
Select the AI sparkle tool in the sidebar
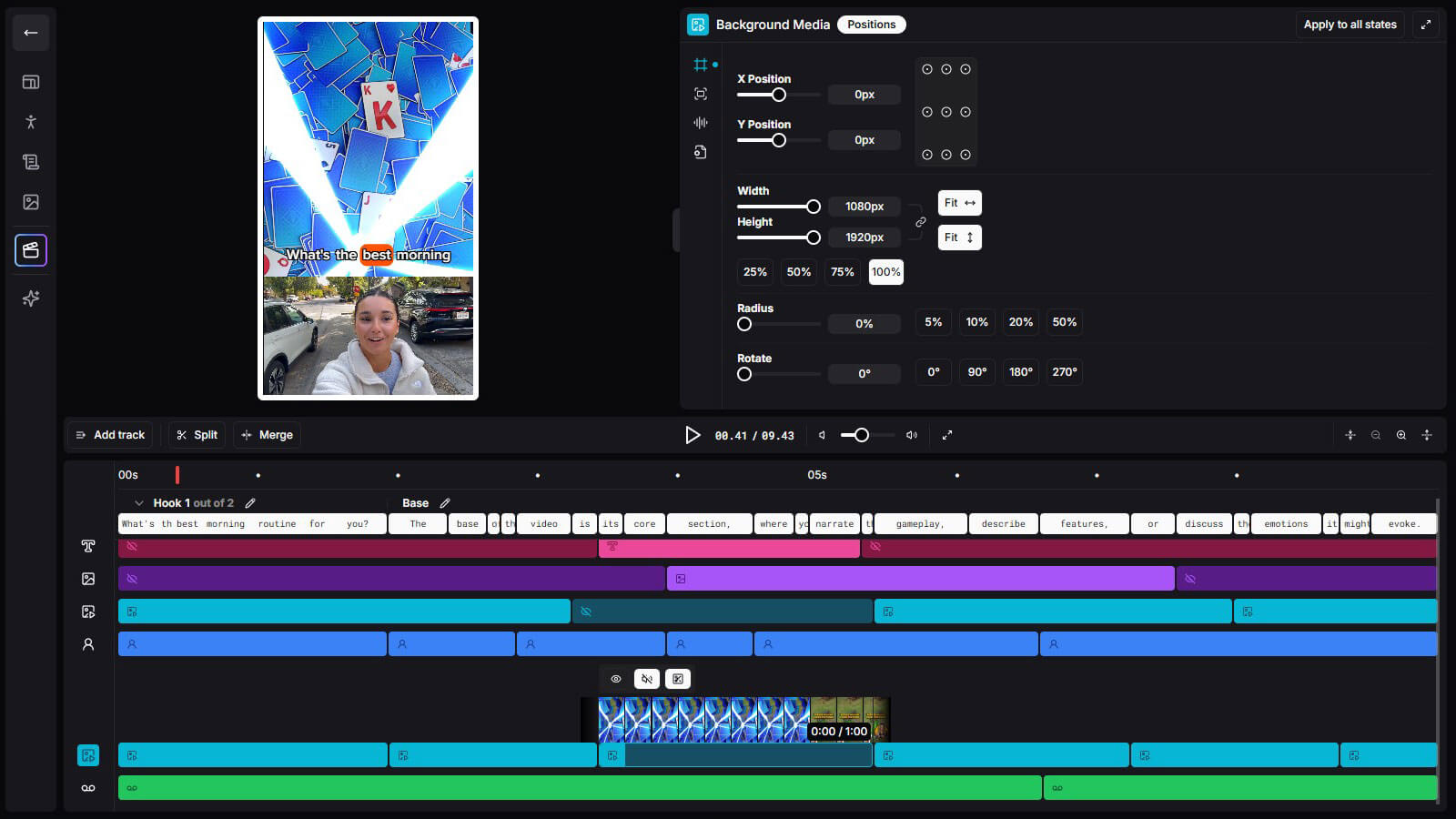pos(30,298)
